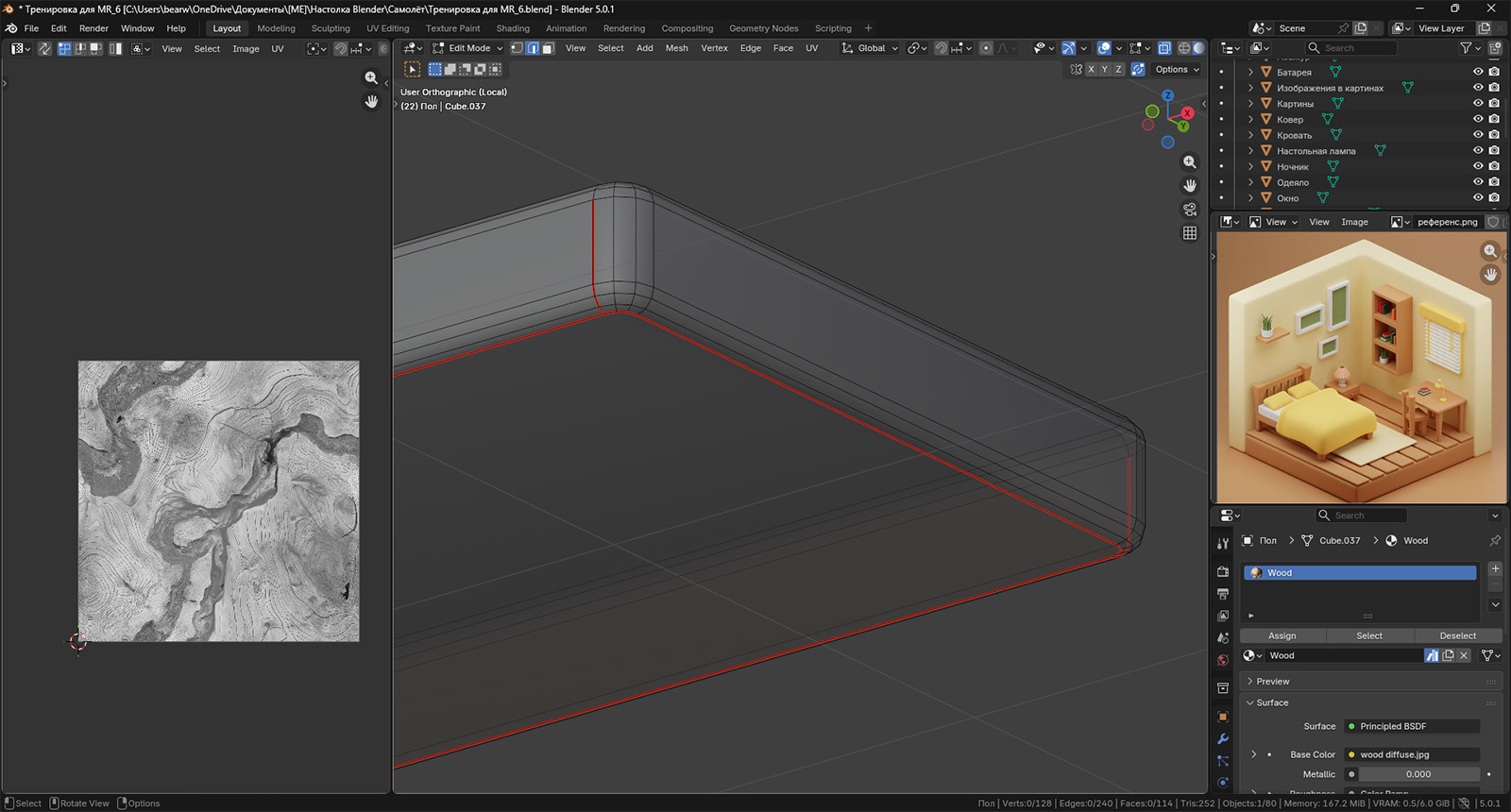Click the viewport zoom magnifier icon
The height and width of the screenshot is (812, 1511).
point(1190,162)
